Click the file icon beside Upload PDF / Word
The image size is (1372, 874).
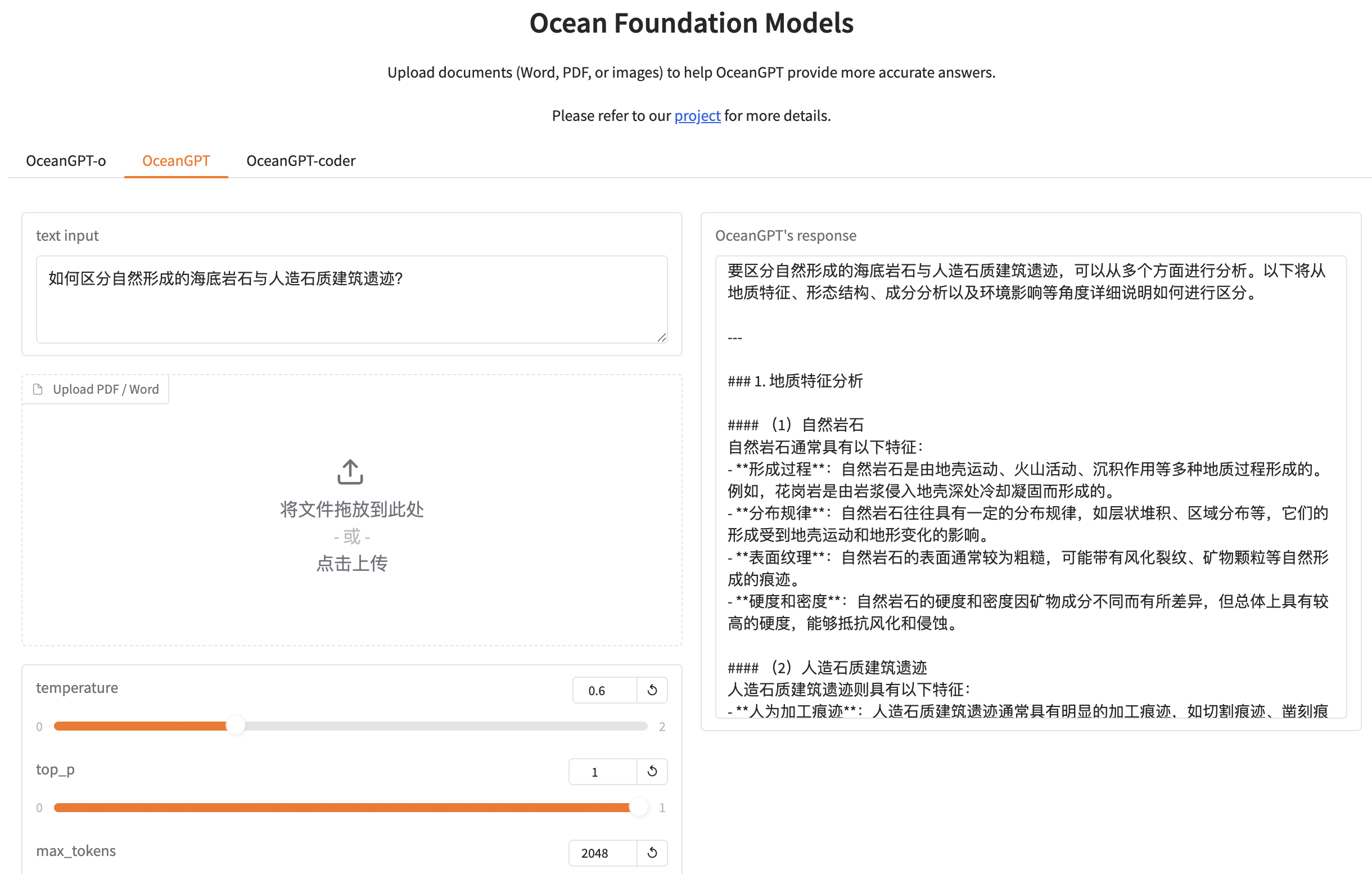(38, 389)
